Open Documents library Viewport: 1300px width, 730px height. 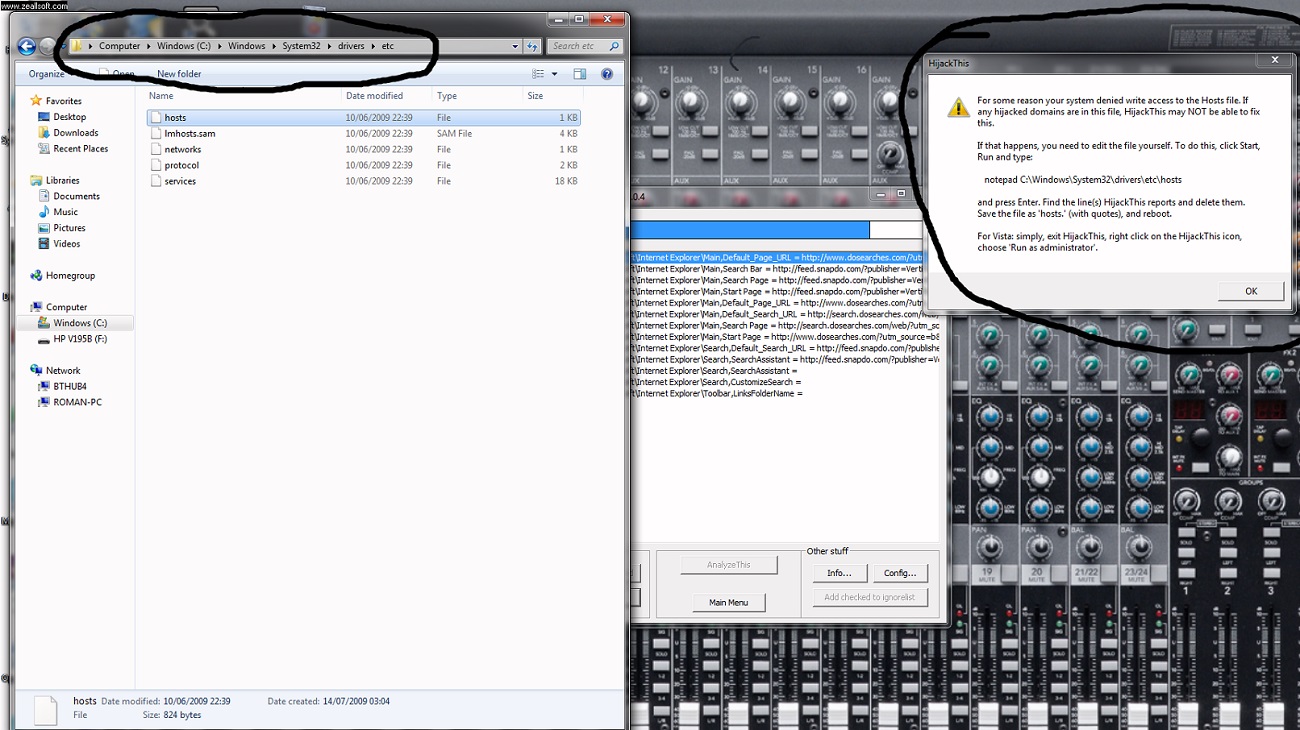pyautogui.click(x=76, y=196)
